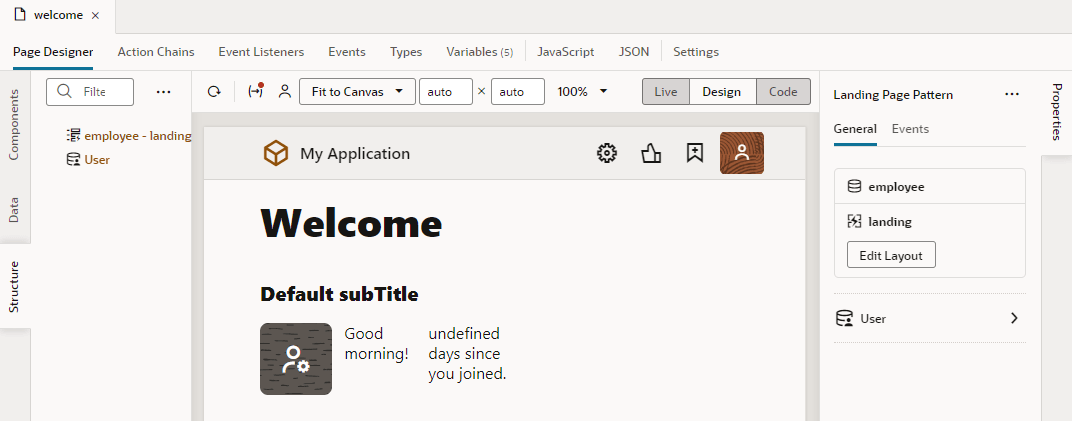Click the structure Filter search field
The width and height of the screenshot is (1072, 421).
click(x=90, y=92)
